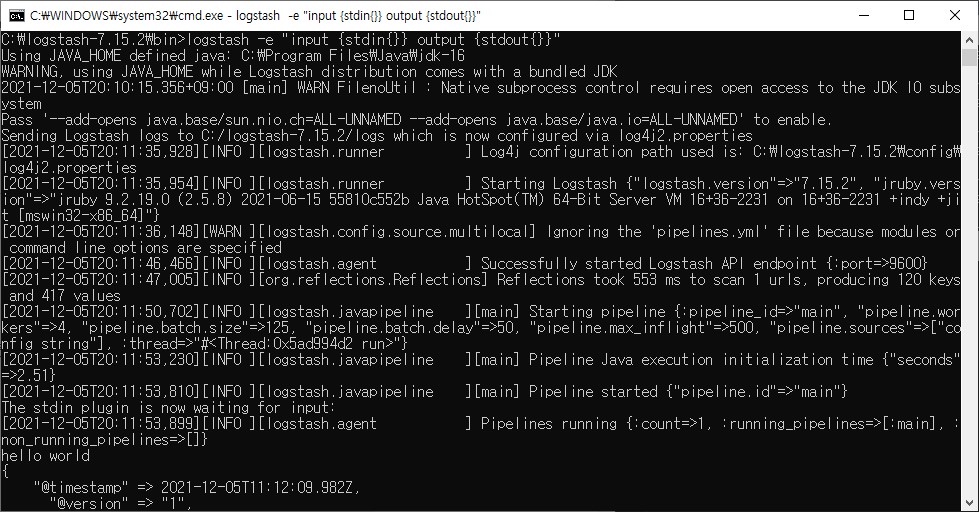Click the logstash -e command prompt line
The height and width of the screenshot is (512, 979).
pyautogui.click(x=280, y=39)
